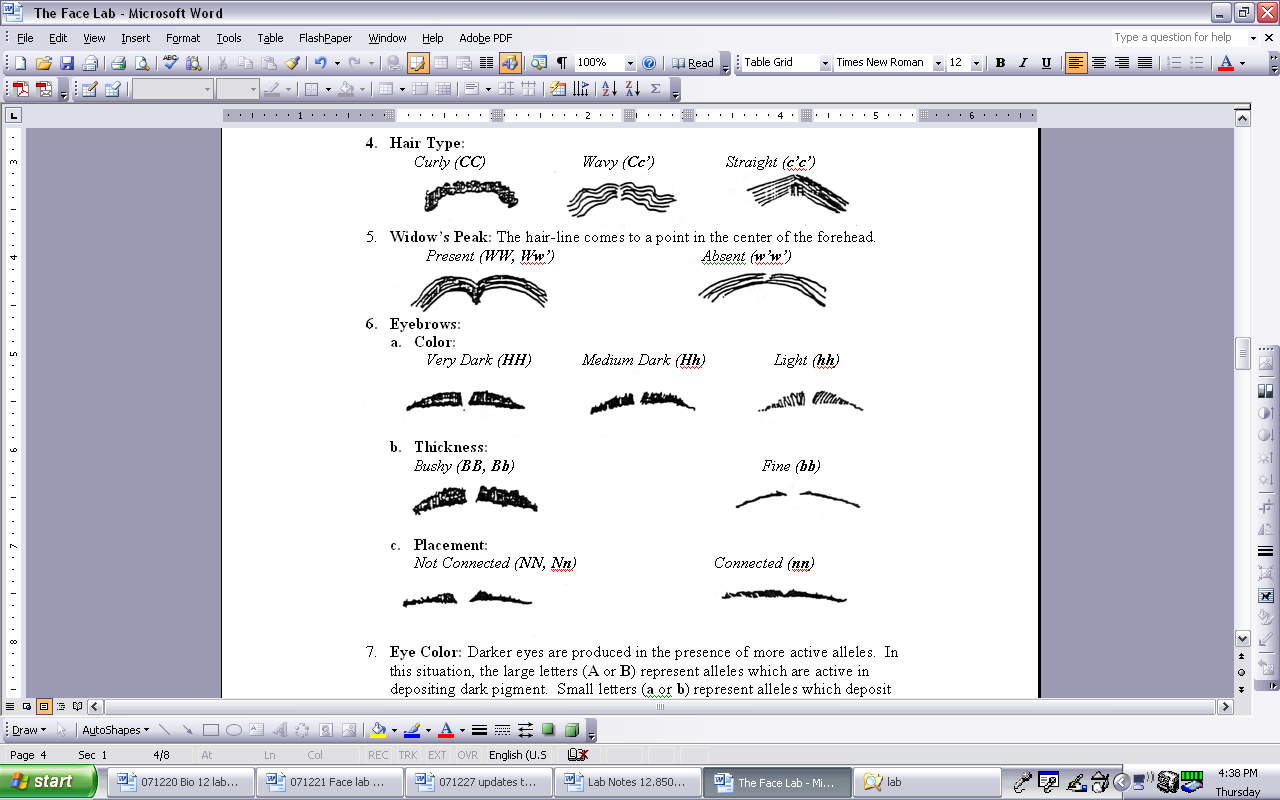Click the Windows start button

tap(48, 782)
